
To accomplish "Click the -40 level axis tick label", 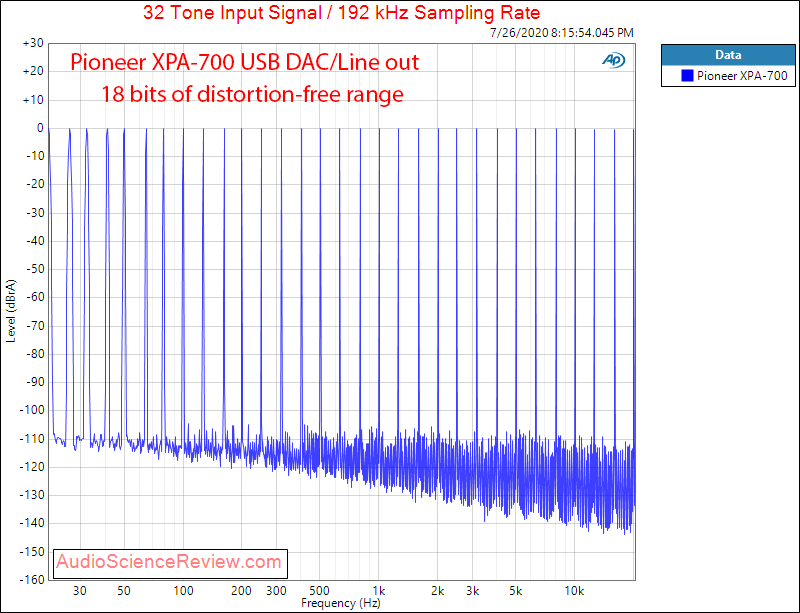I will 35,241.
